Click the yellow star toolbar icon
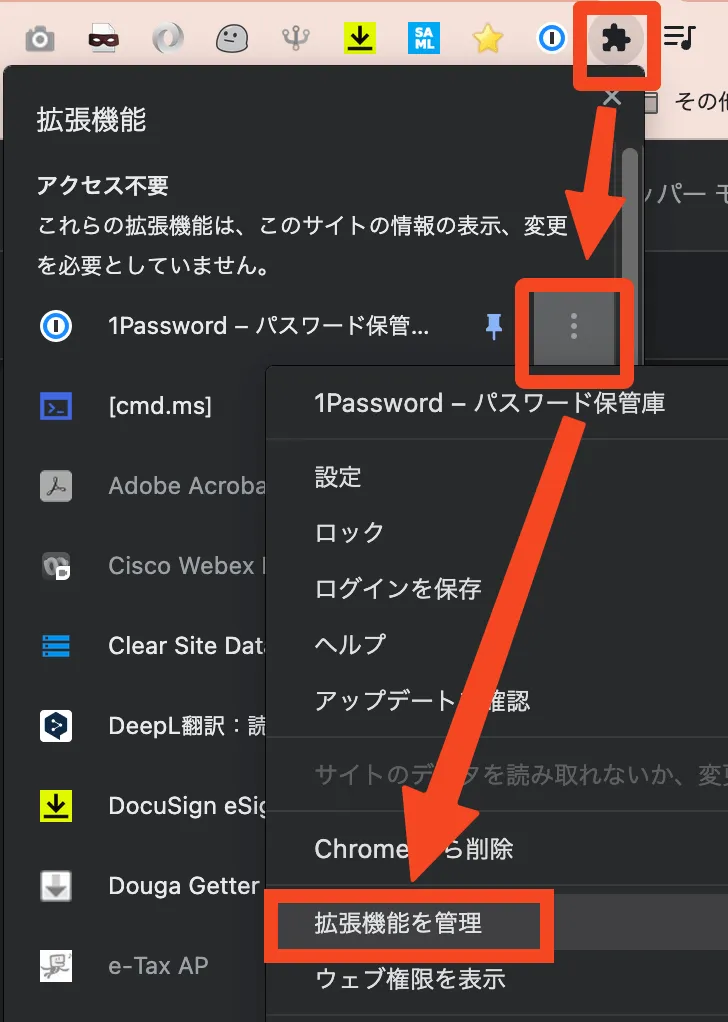This screenshot has width=728, height=1022. click(x=488, y=39)
